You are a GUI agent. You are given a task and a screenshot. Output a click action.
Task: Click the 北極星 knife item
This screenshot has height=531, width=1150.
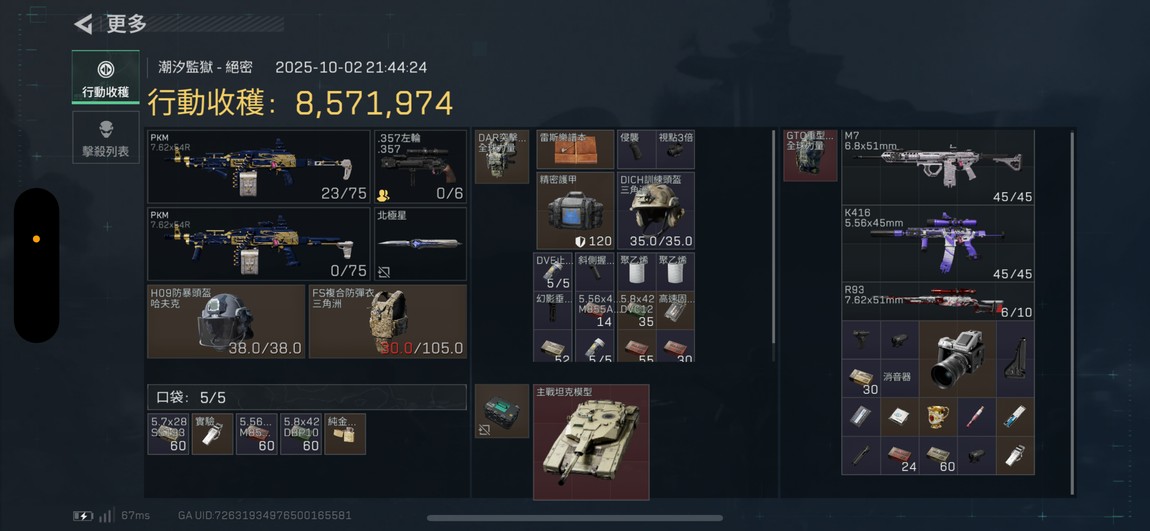click(x=421, y=243)
